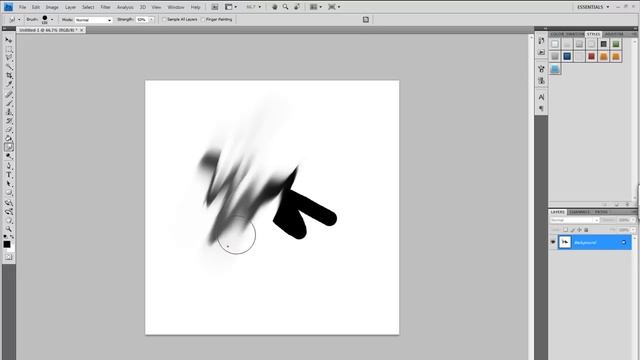Click the Rotate View icon in the application bar
This screenshot has width=640, height=360.
[x=297, y=7]
